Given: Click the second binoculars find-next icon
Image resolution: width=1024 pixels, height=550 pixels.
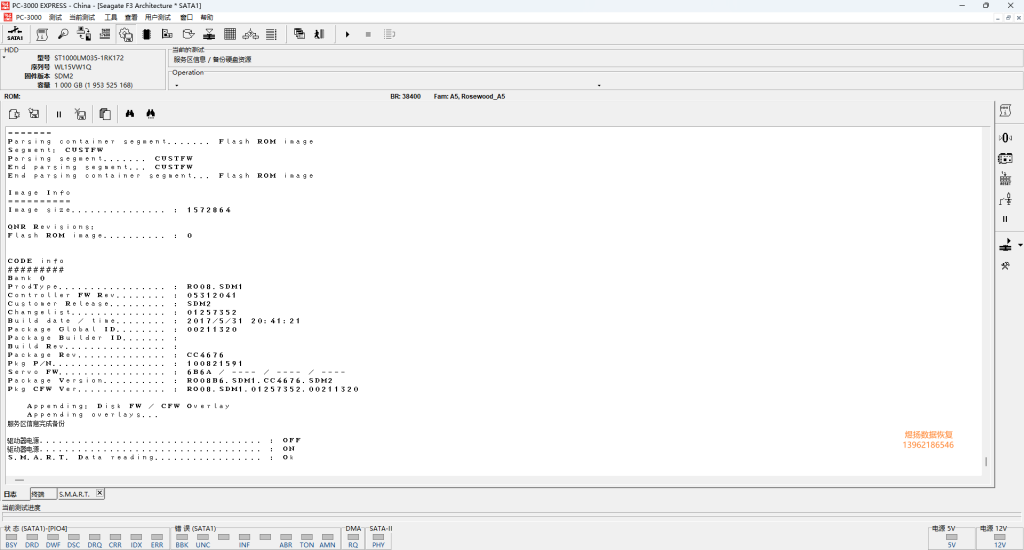Looking at the screenshot, I should pos(151,114).
